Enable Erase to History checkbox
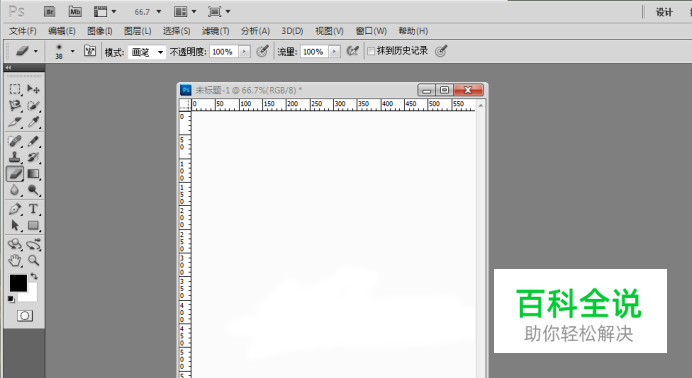The height and width of the screenshot is (378, 692). (x=371, y=52)
